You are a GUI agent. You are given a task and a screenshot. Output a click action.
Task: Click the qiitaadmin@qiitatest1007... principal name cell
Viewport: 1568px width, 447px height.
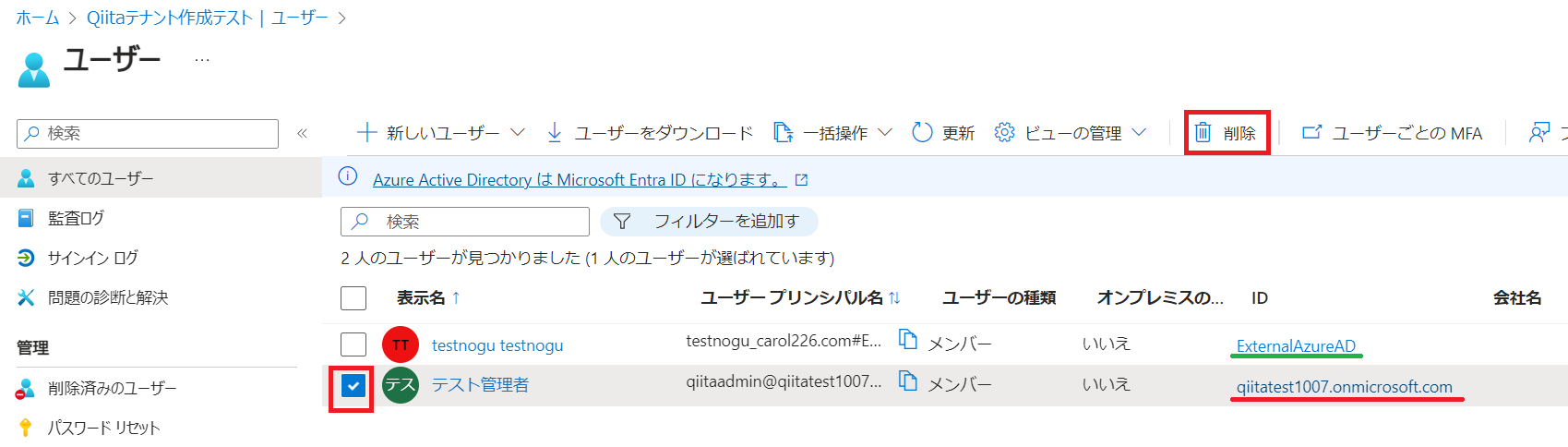[x=784, y=381]
